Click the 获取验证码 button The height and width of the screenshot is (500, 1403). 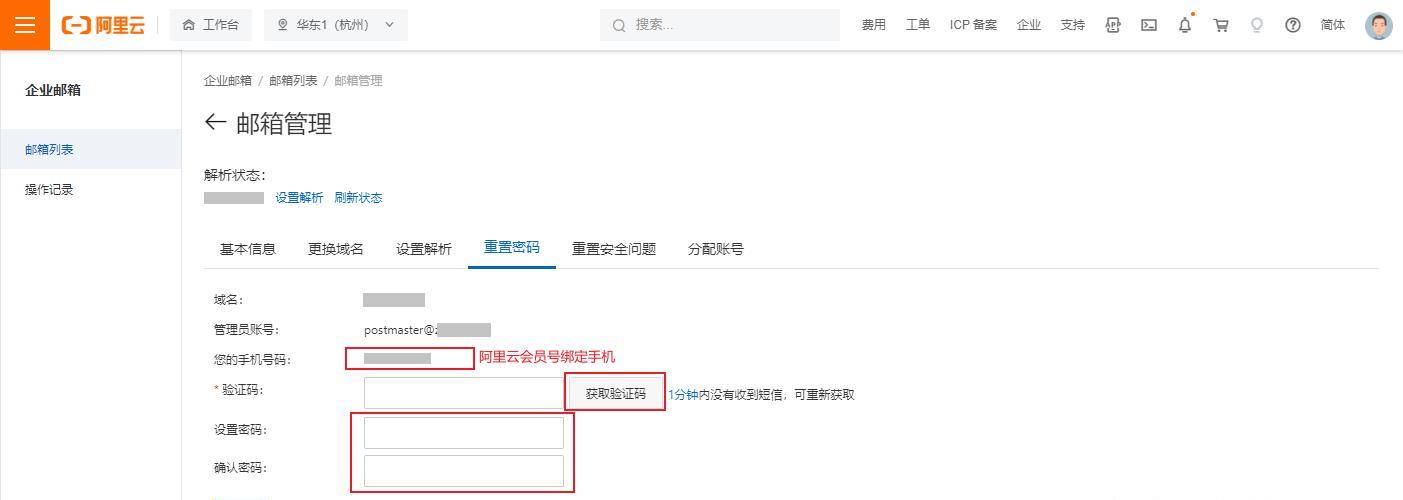click(x=616, y=394)
